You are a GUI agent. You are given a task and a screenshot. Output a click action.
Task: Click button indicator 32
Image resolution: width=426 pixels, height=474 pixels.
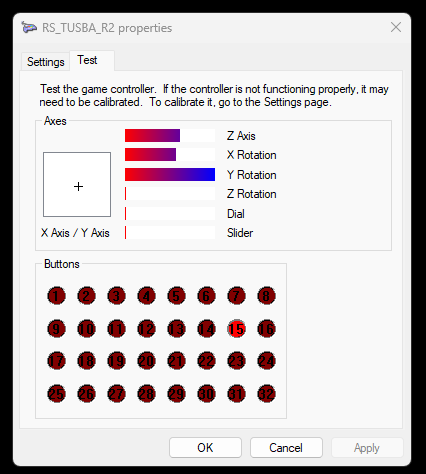coord(266,394)
